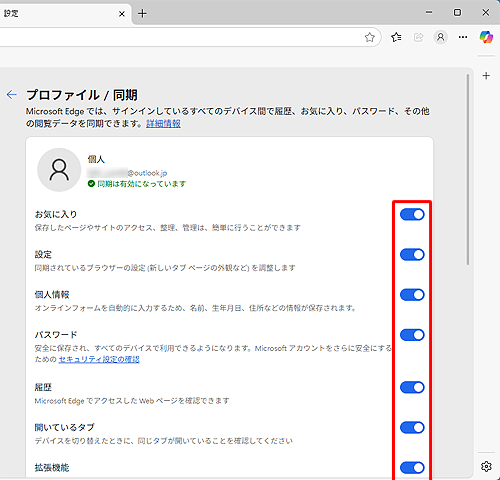The height and width of the screenshot is (480, 500).
Task: Click the back arrow beside プロファイル / 同期
Action: (x=12, y=95)
